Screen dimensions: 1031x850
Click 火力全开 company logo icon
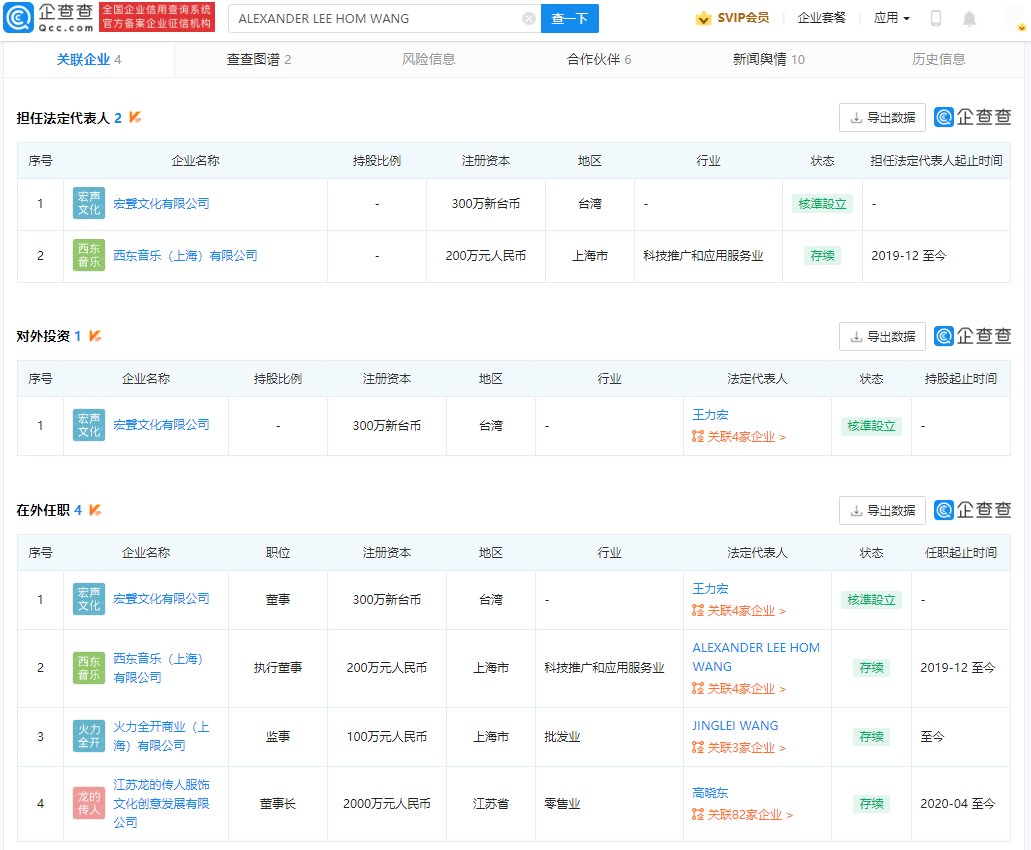tap(89, 736)
